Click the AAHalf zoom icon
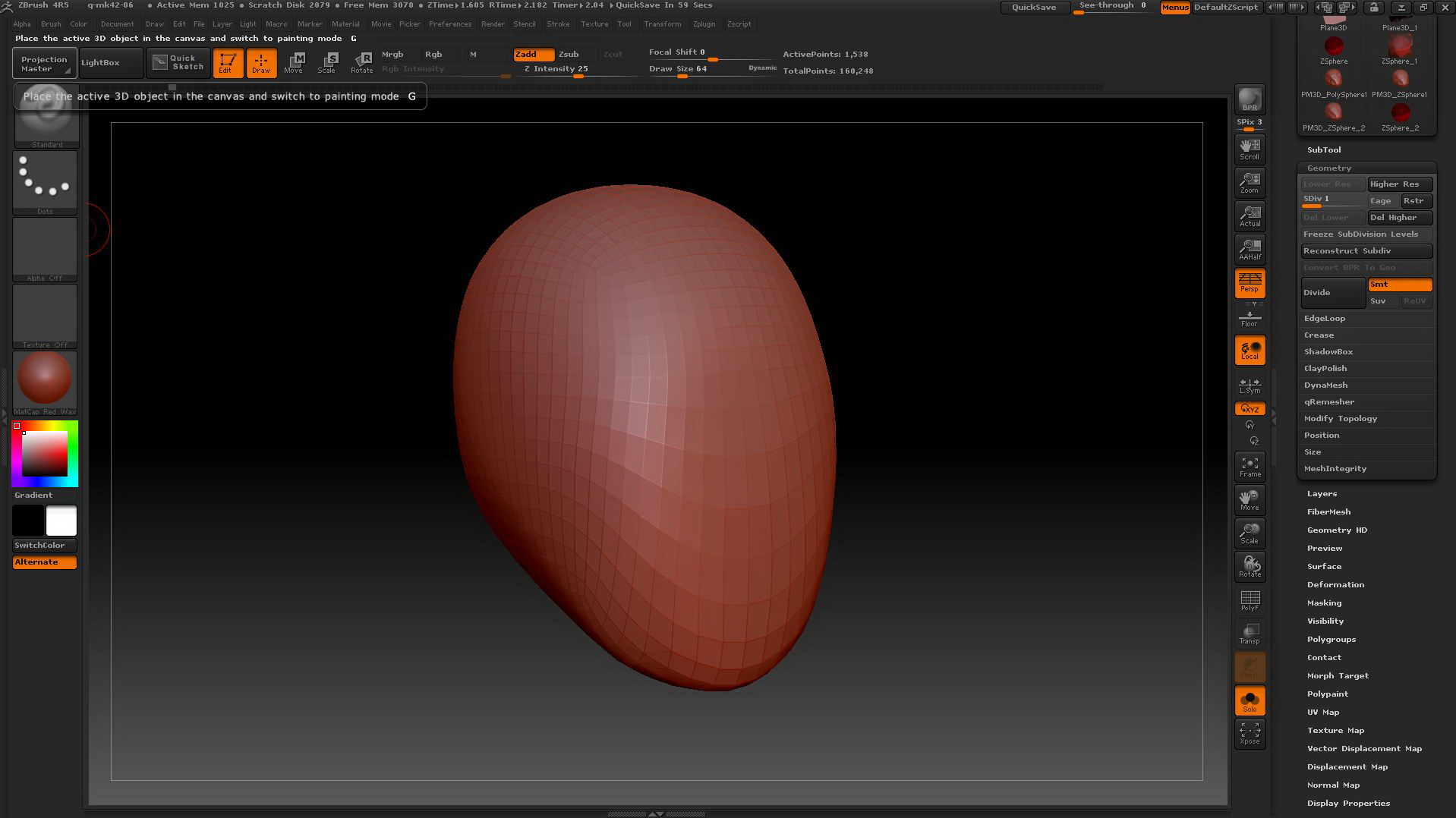1456x818 pixels. [1250, 249]
